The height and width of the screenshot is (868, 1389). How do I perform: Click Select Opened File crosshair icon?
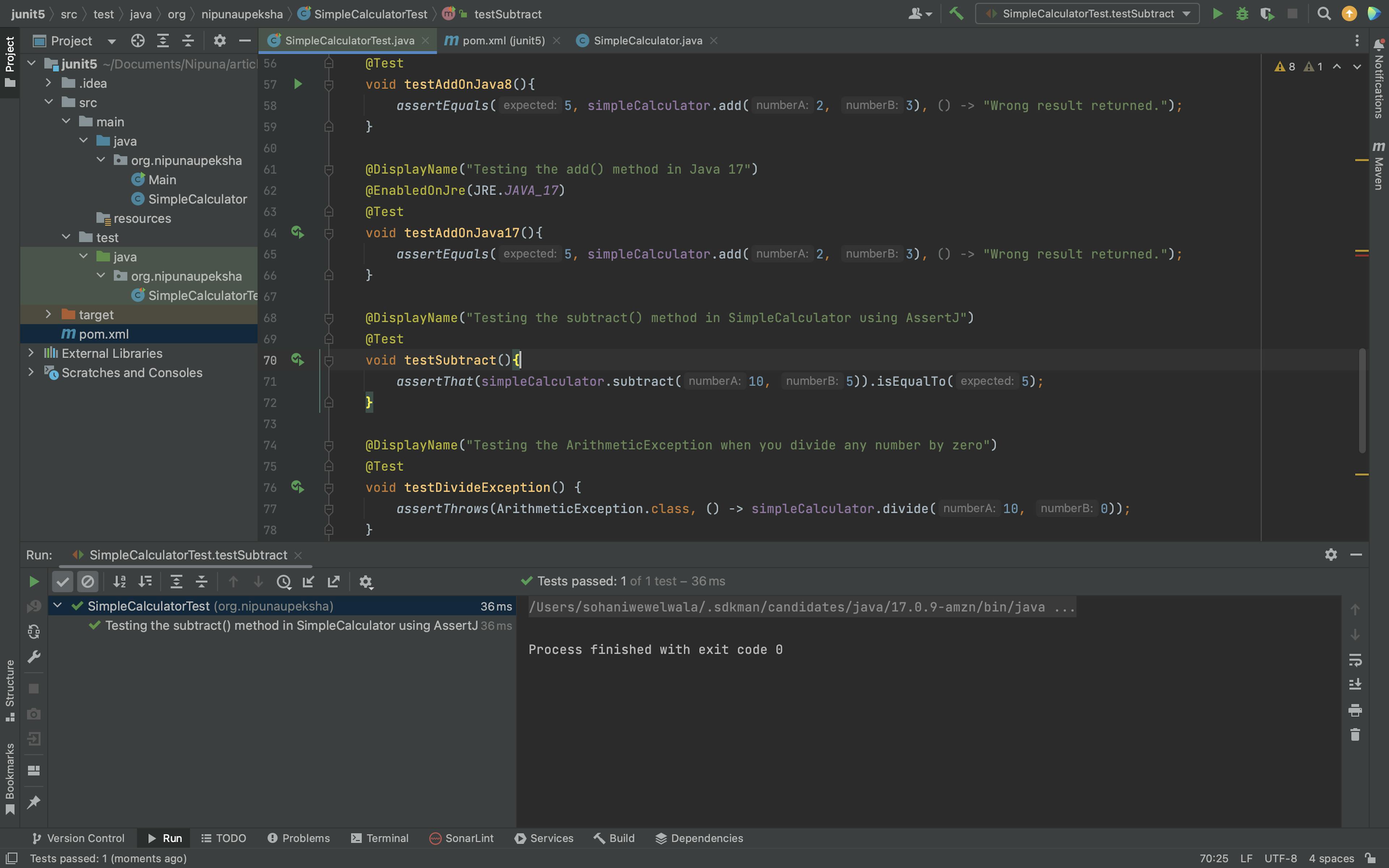point(138,41)
